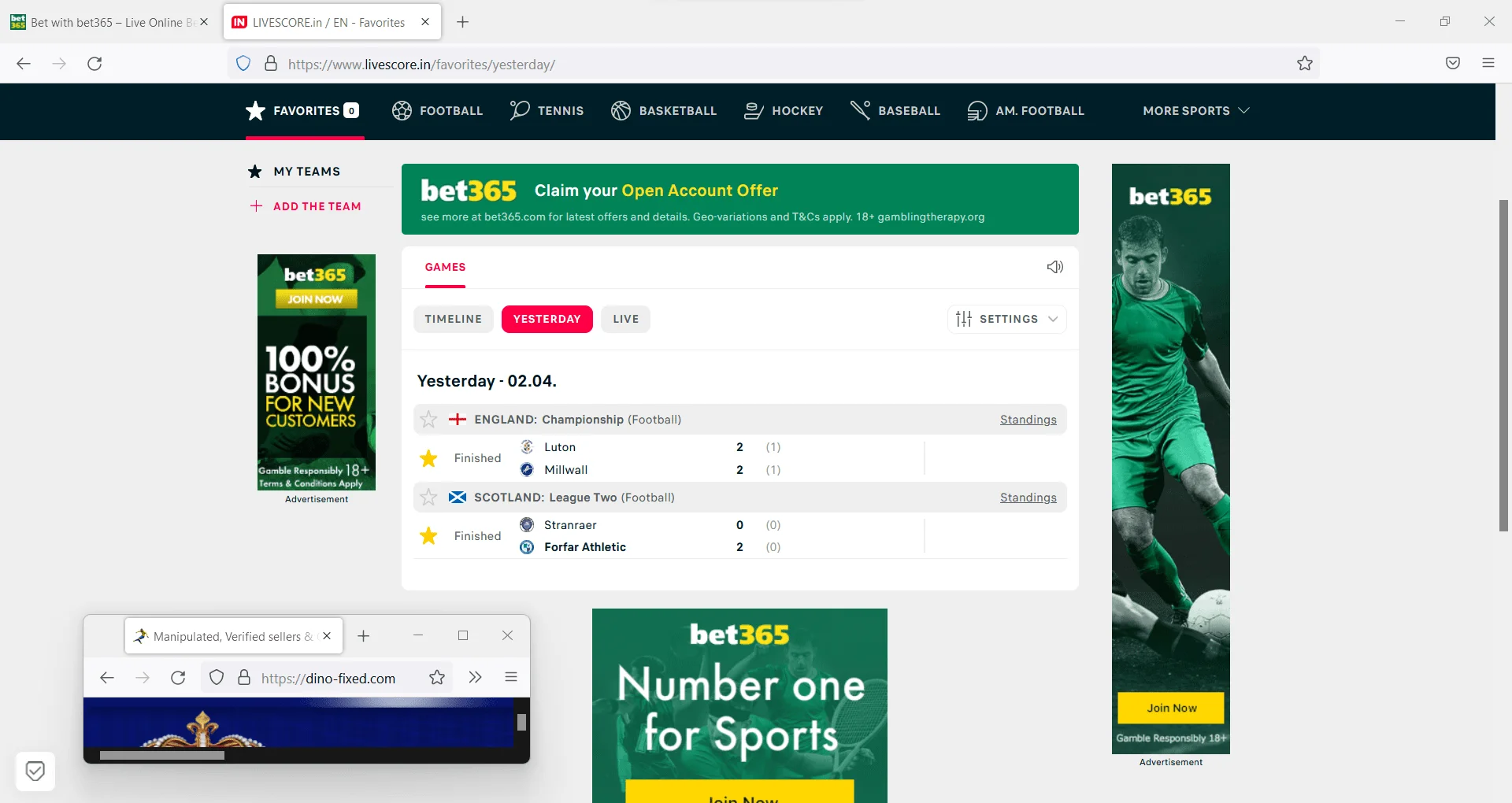Open the Favorites star in navigation bar

coord(255,111)
